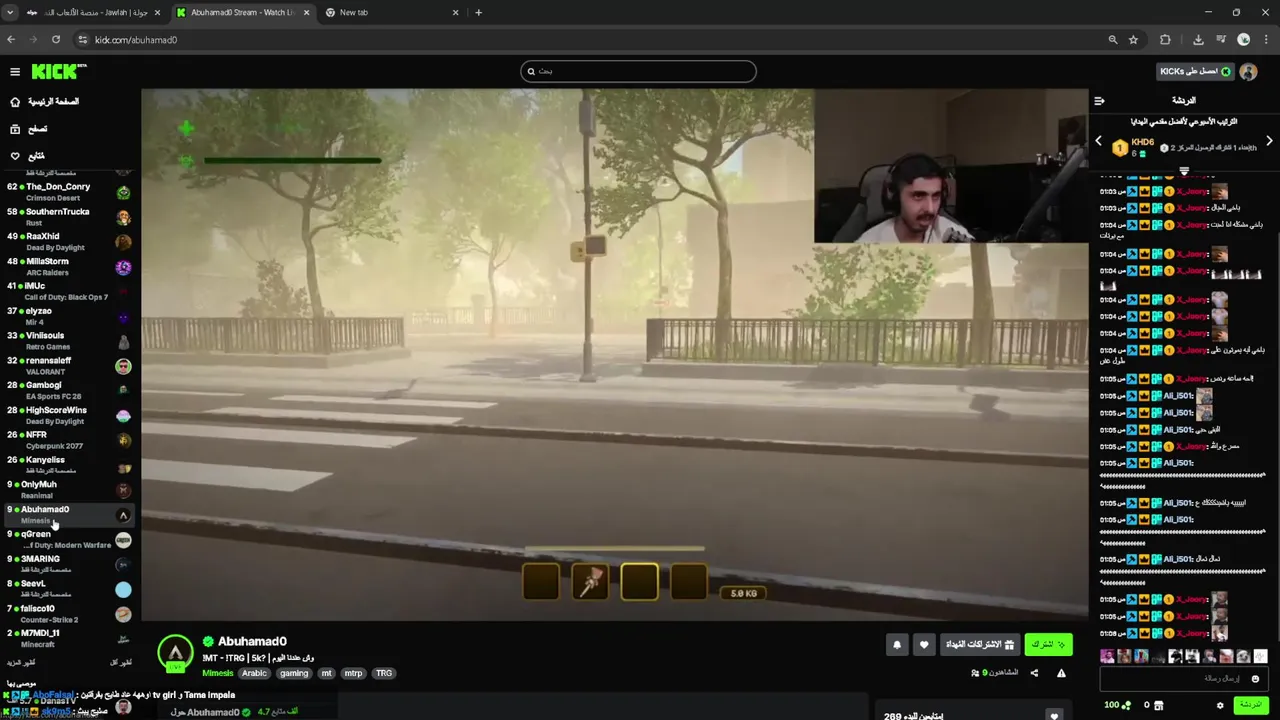Collapse the chat panel with arrow icon
1280x720 pixels.
pyautogui.click(x=1099, y=101)
